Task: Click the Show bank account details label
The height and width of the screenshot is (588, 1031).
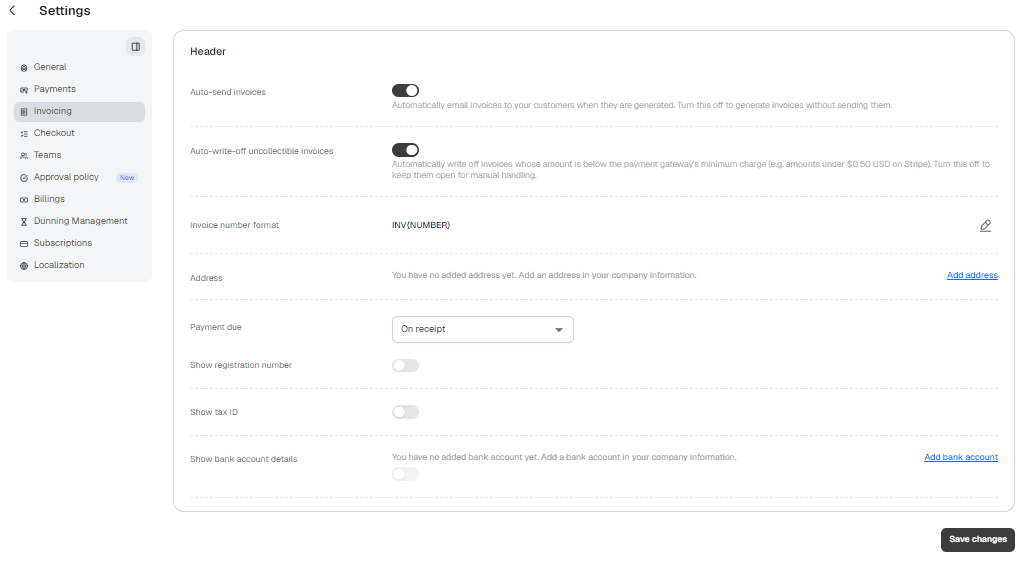Action: pos(243,459)
